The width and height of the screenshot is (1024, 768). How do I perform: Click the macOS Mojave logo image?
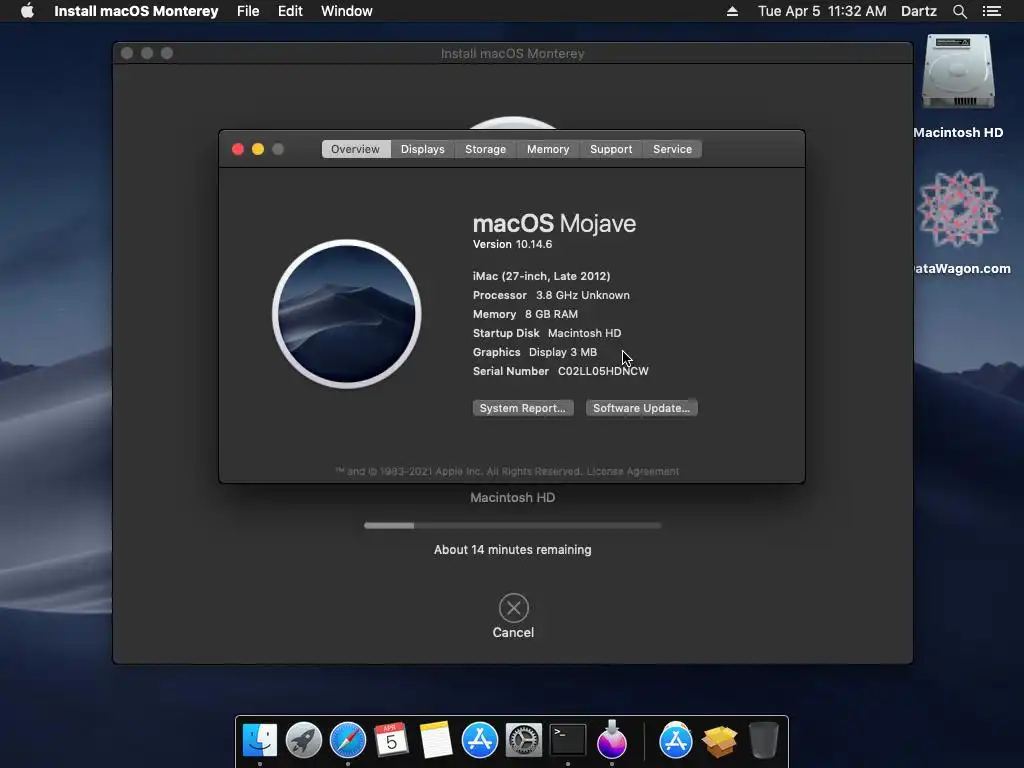point(347,313)
